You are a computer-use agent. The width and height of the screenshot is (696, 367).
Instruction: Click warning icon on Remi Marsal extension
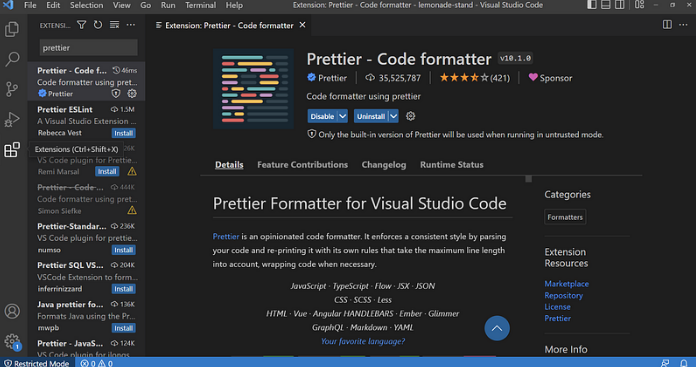[x=132, y=171]
